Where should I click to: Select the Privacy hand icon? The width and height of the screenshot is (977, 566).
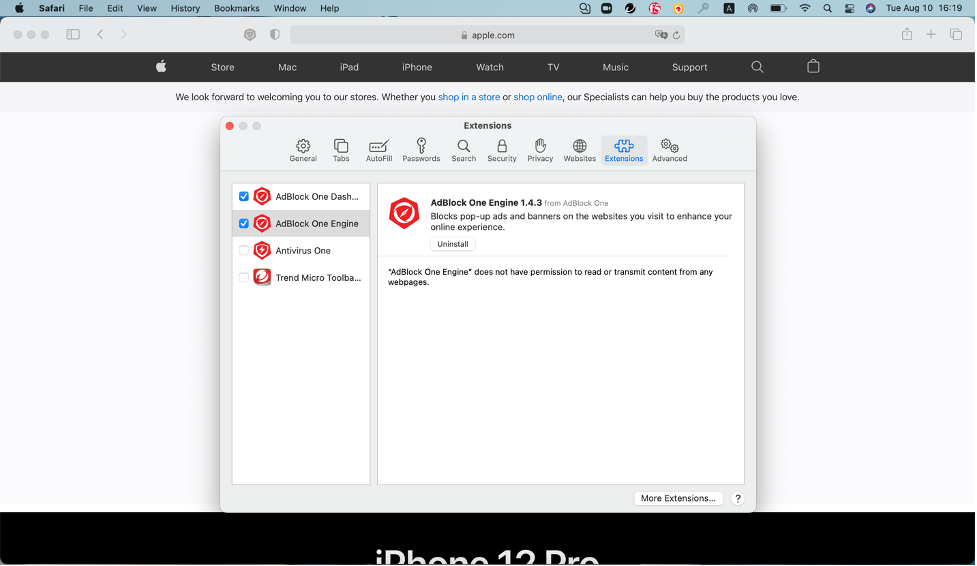540,150
